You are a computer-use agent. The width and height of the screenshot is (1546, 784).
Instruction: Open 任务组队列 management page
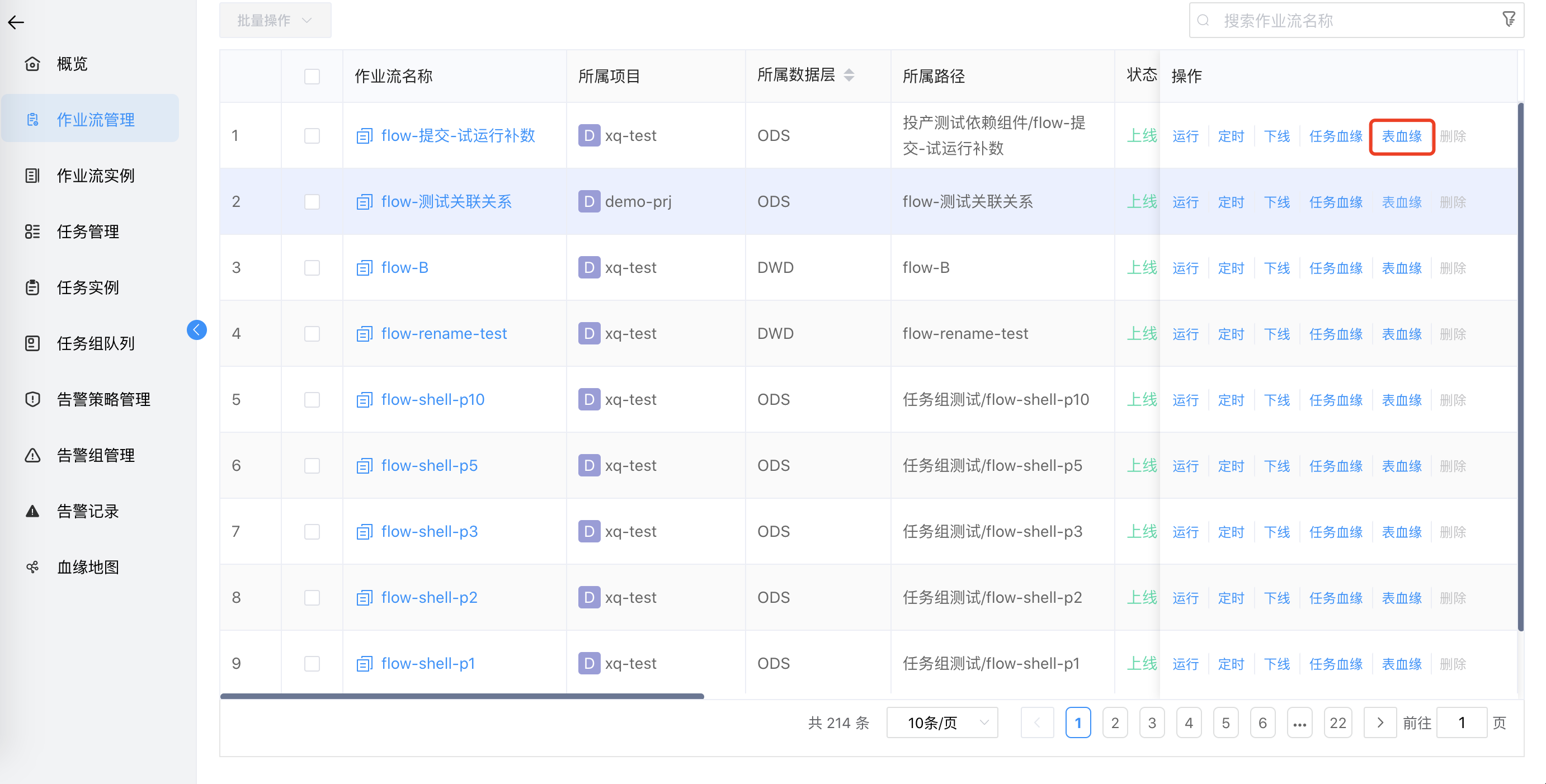tap(96, 343)
